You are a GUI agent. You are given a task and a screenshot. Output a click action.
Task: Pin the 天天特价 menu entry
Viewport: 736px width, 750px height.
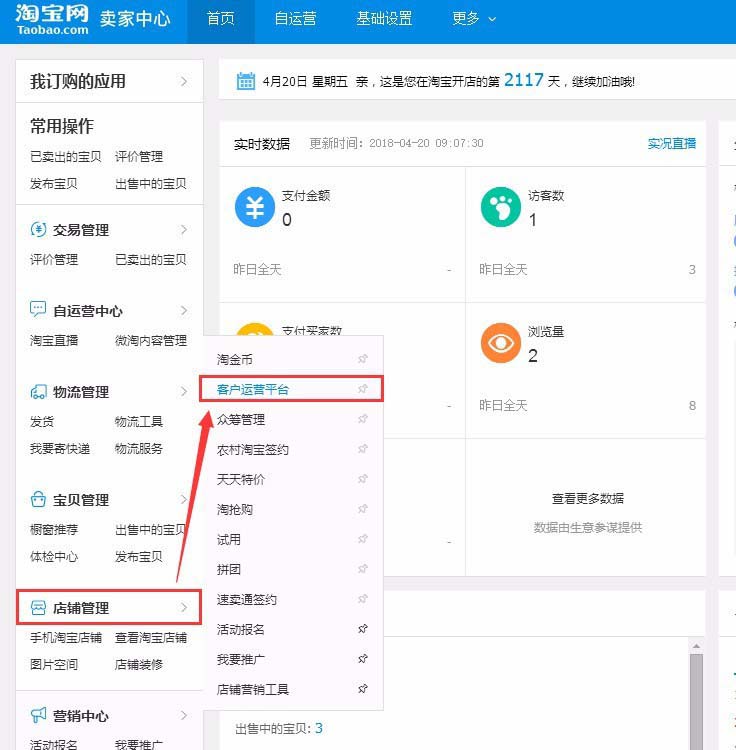[363, 479]
